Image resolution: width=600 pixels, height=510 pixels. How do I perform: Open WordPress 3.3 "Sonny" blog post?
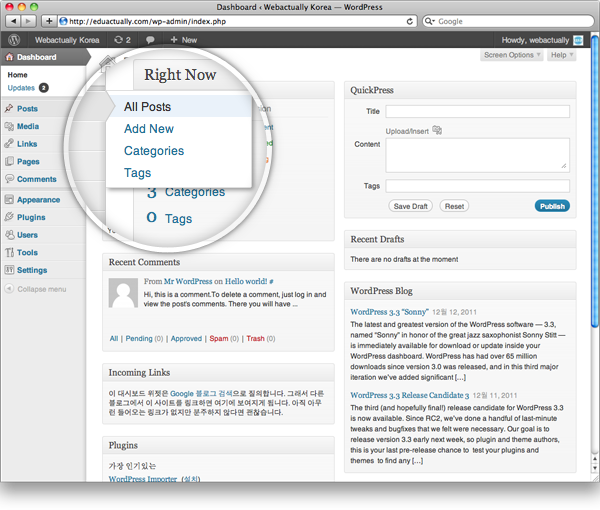point(389,312)
